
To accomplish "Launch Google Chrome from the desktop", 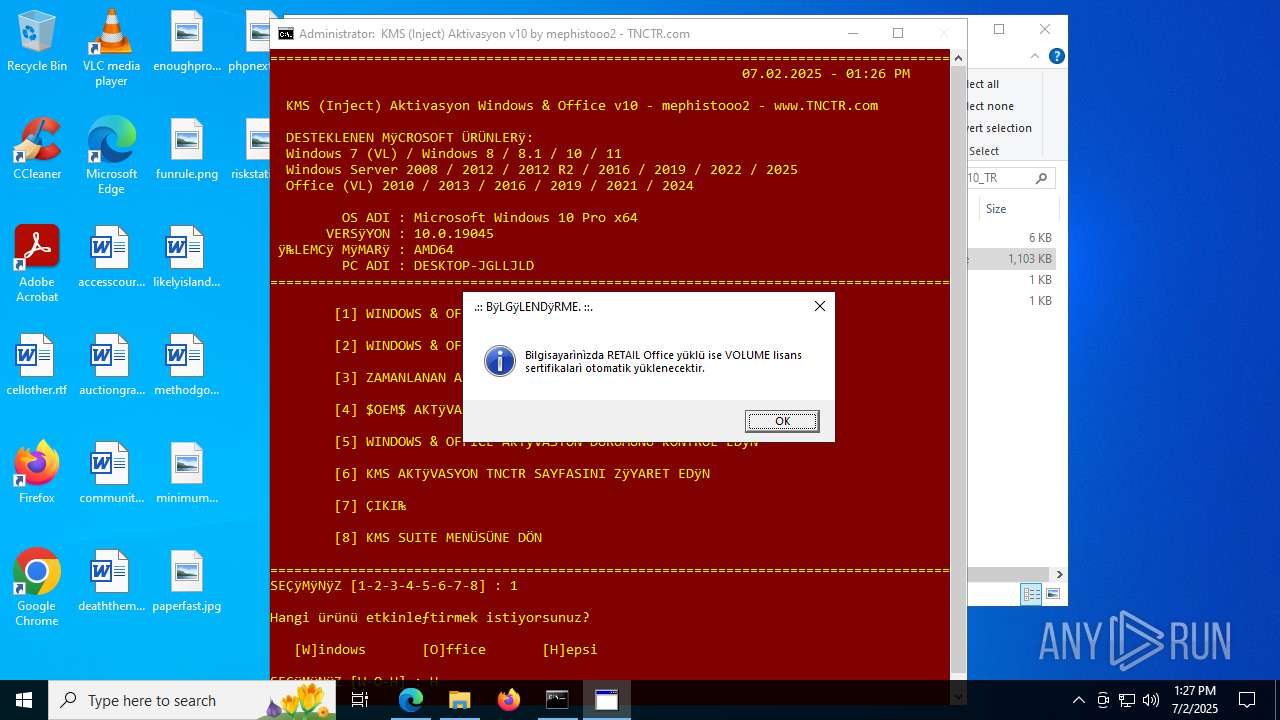I will [x=37, y=588].
